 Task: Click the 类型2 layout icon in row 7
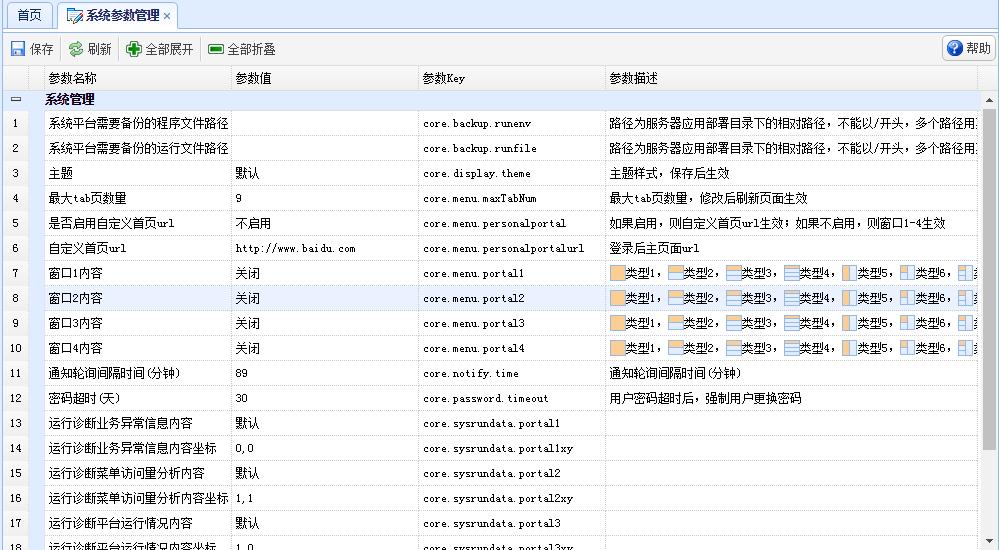[x=675, y=273]
